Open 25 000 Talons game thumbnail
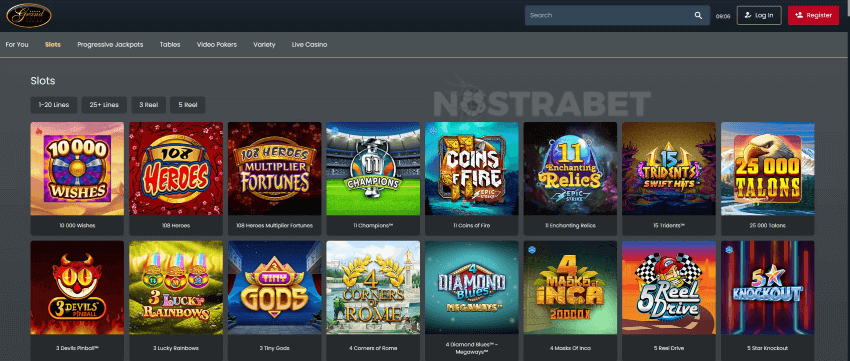Image resolution: width=850 pixels, height=361 pixels. click(x=768, y=169)
